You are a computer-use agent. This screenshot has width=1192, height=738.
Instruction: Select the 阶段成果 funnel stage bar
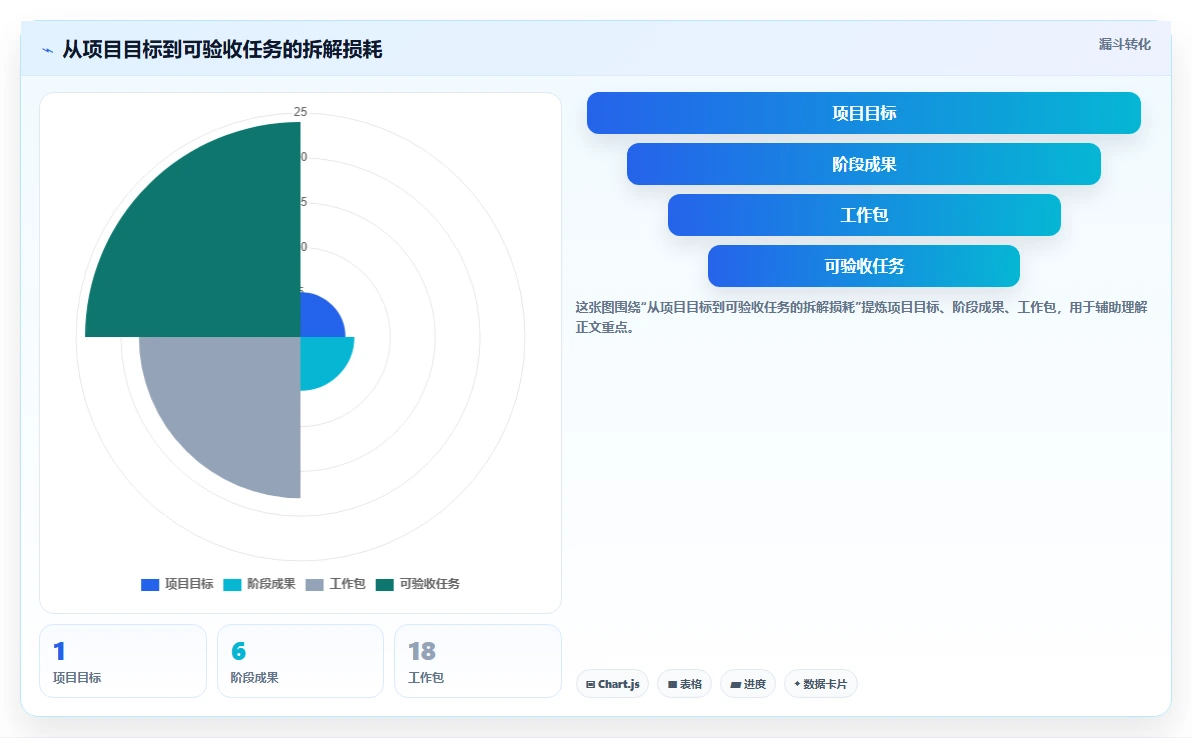tap(864, 164)
